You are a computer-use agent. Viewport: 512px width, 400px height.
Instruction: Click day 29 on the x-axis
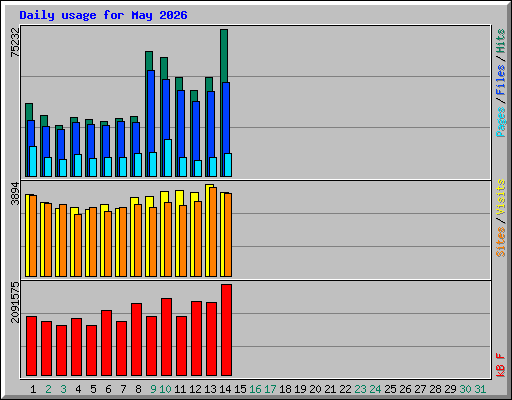450,389
